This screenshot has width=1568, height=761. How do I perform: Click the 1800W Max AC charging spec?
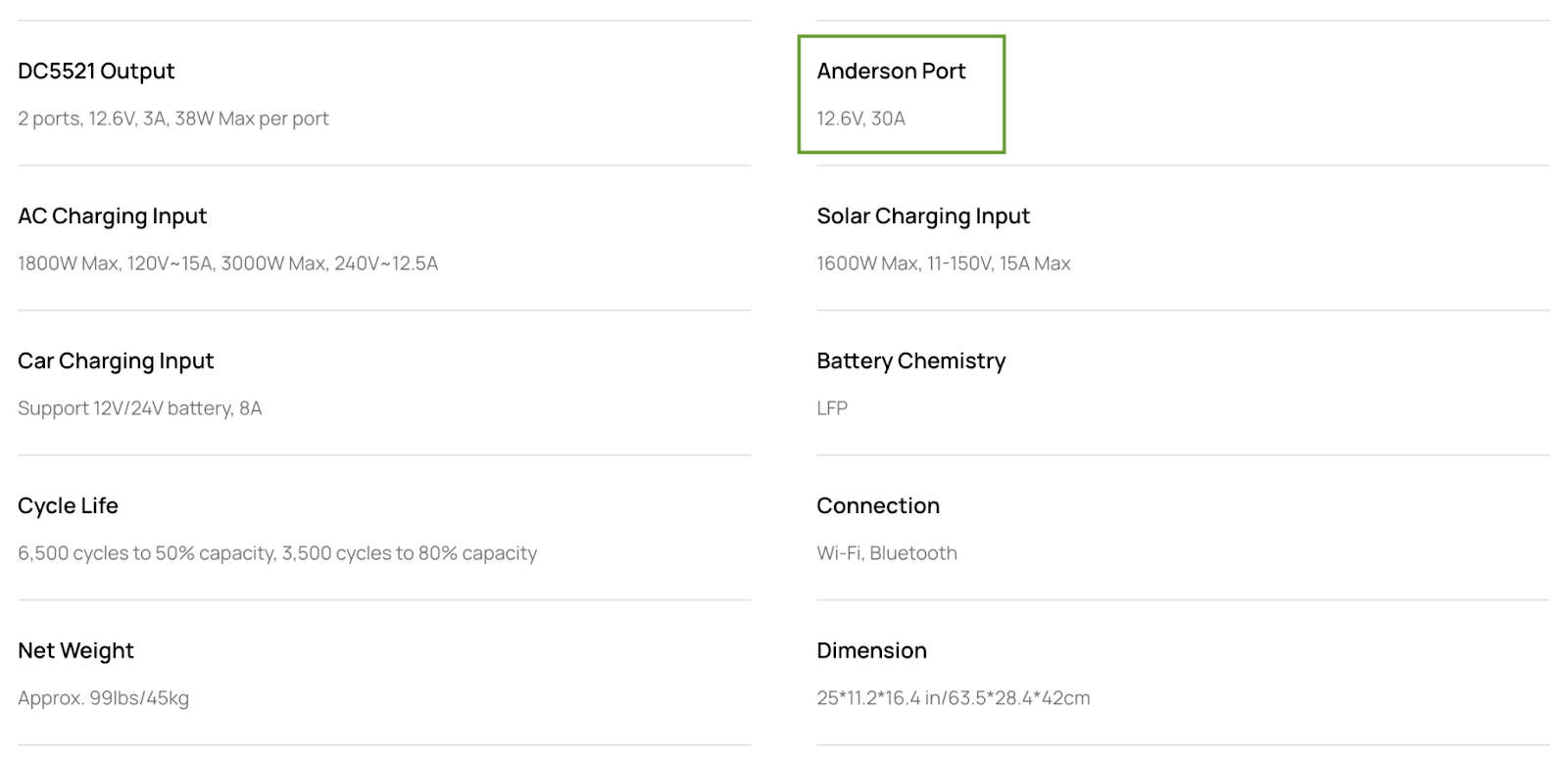click(227, 263)
